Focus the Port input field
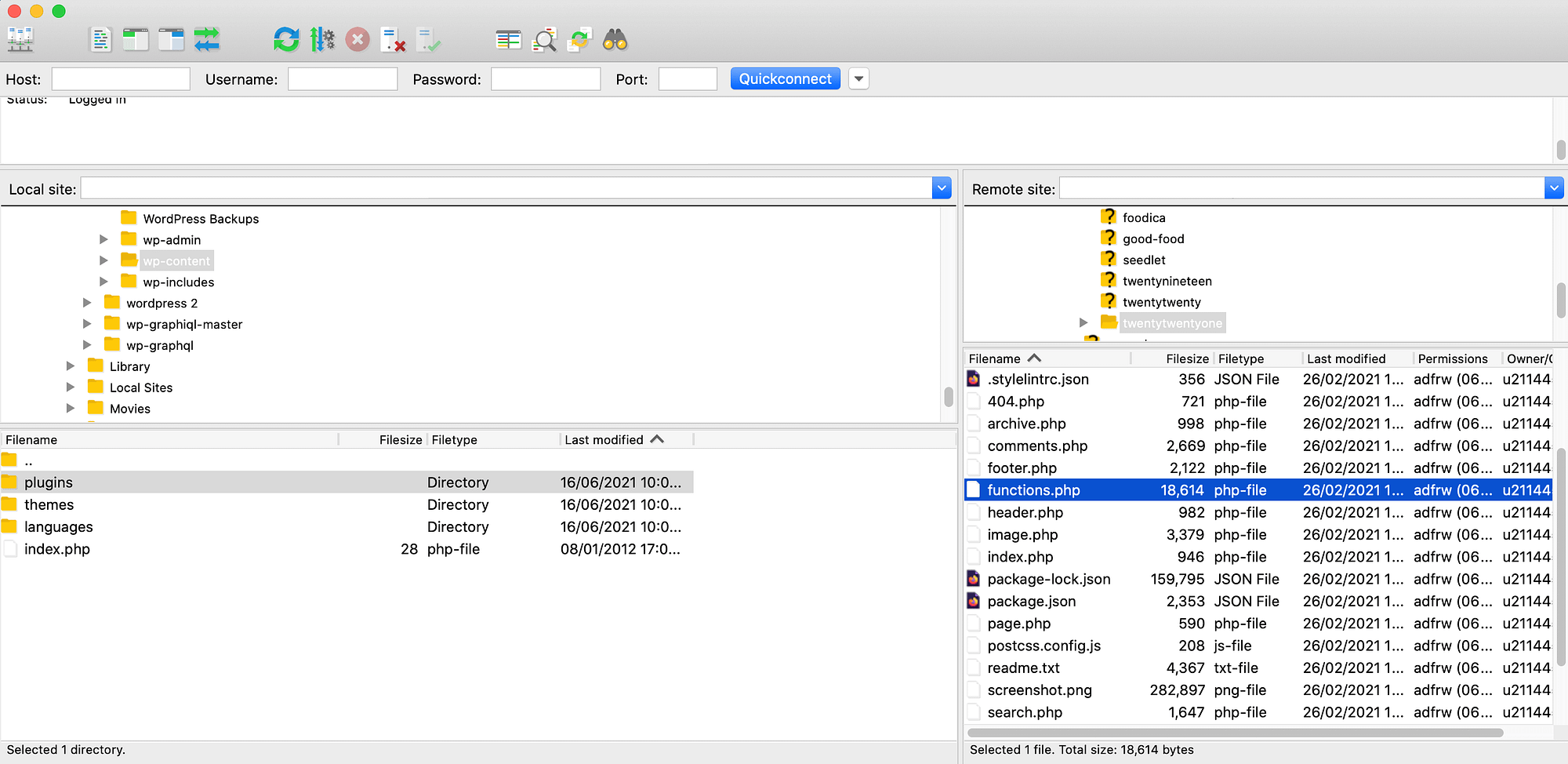Viewport: 1568px width, 764px height. tap(688, 78)
